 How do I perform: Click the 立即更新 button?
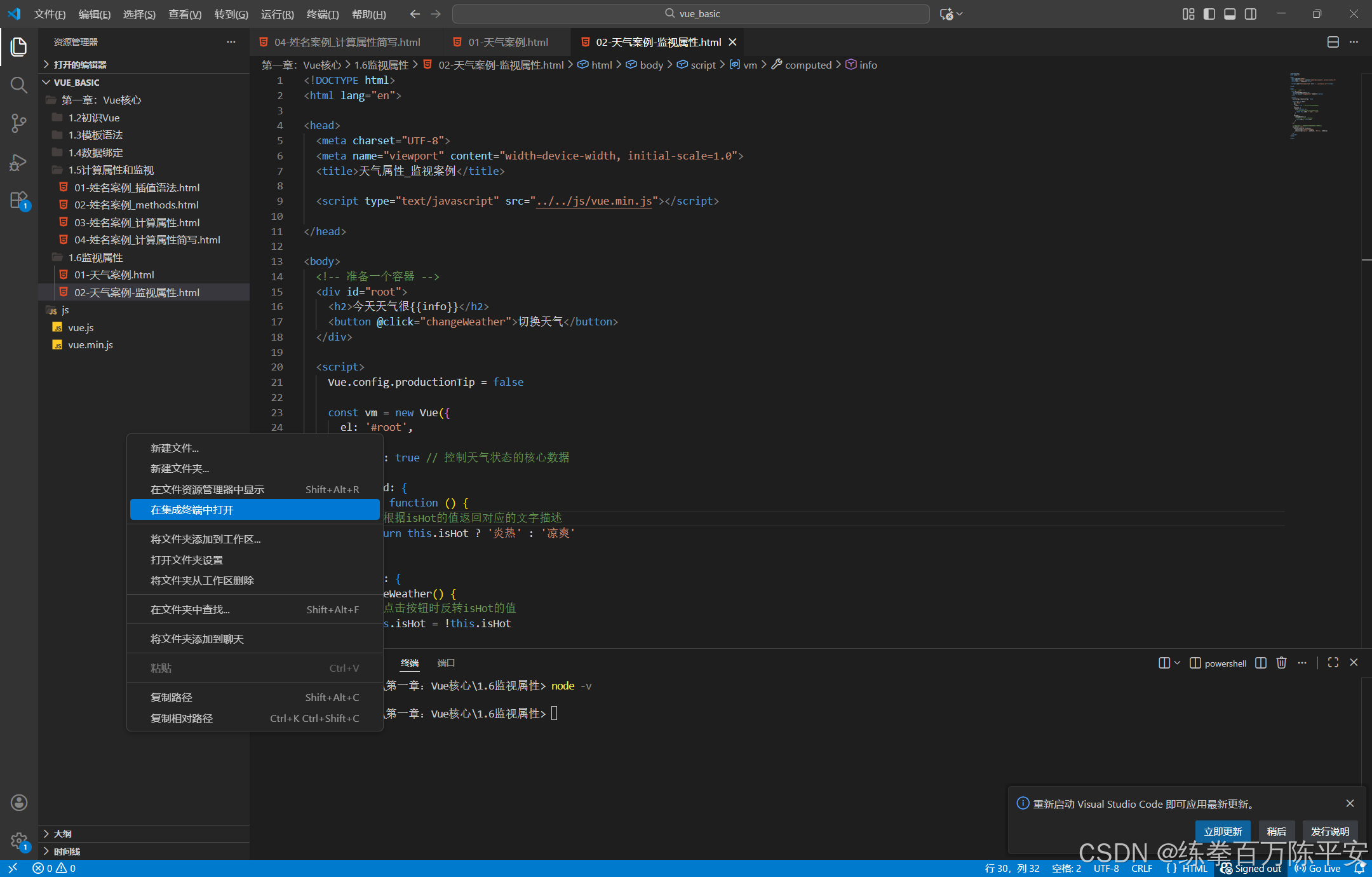pyautogui.click(x=1222, y=831)
